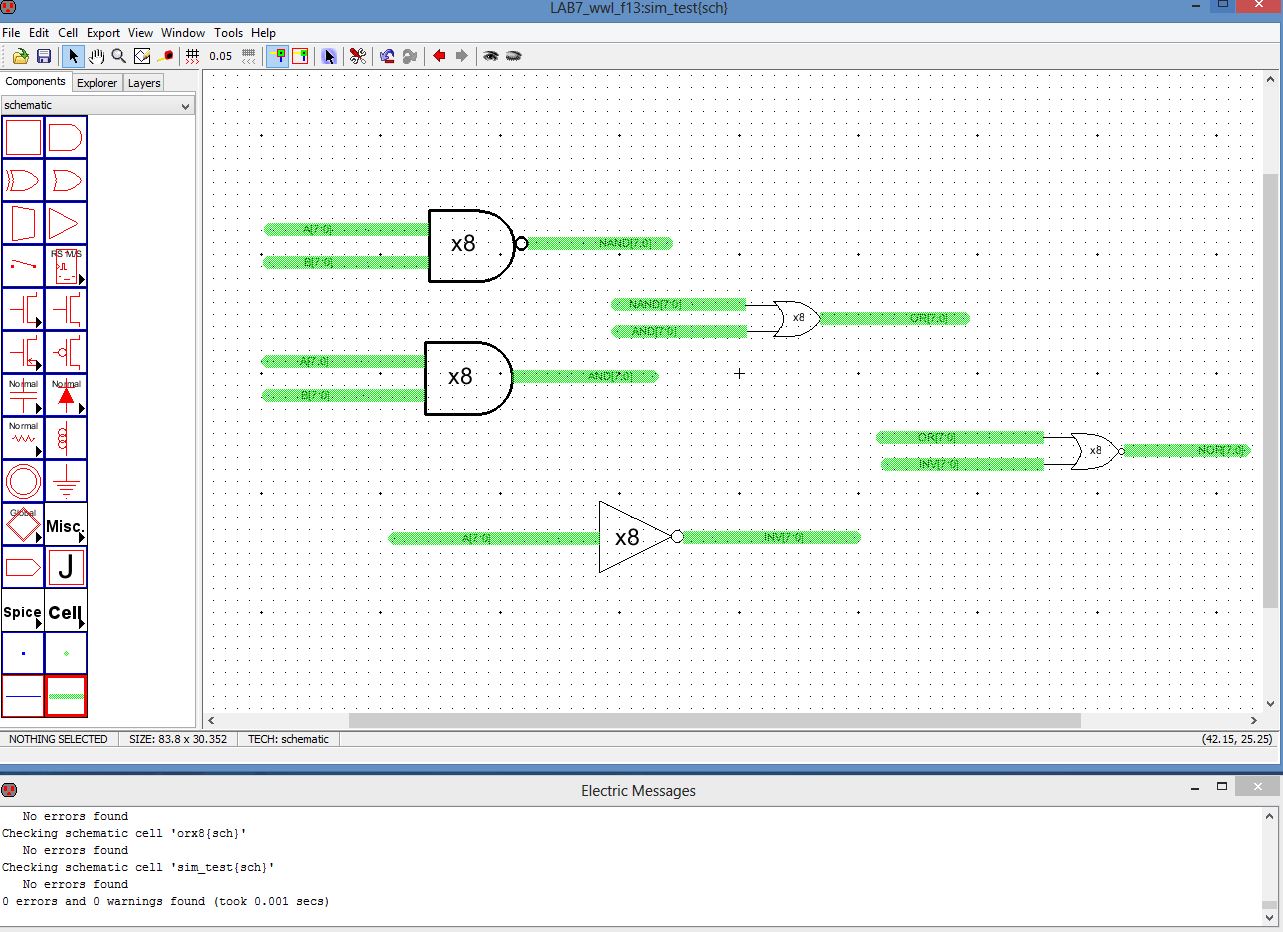Choose the ground symbol component
The width and height of the screenshot is (1283, 932).
click(66, 482)
